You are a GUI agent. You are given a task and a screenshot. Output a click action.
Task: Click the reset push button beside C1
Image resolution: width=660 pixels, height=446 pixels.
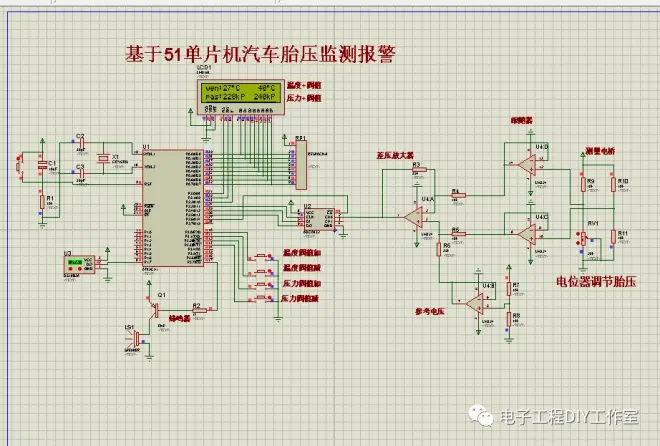[19, 167]
